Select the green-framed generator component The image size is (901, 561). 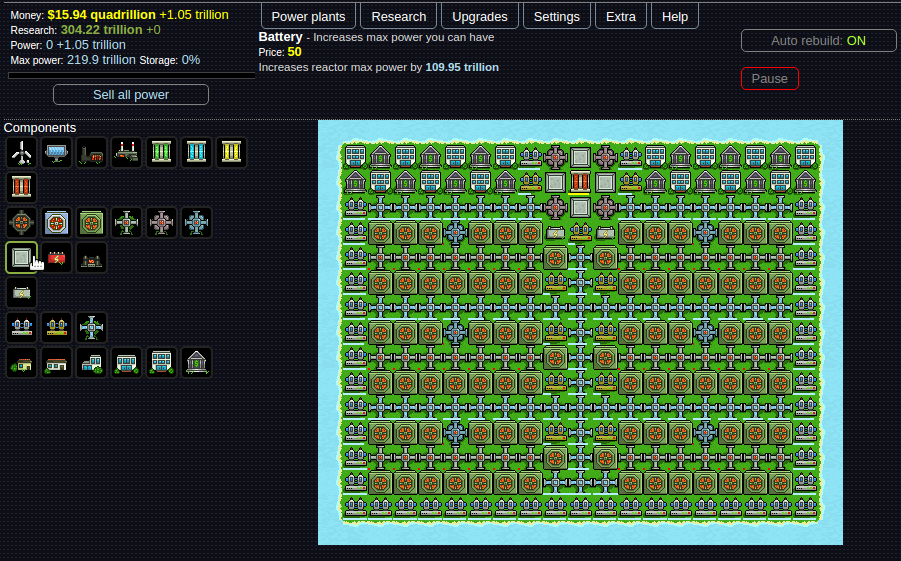[92, 223]
